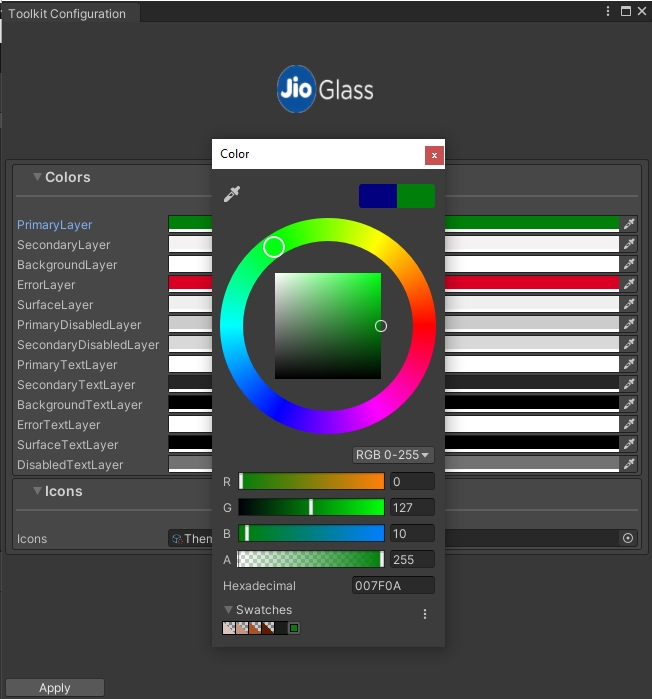
Task: Open object picker circle for Icons field
Action: pos(628,538)
